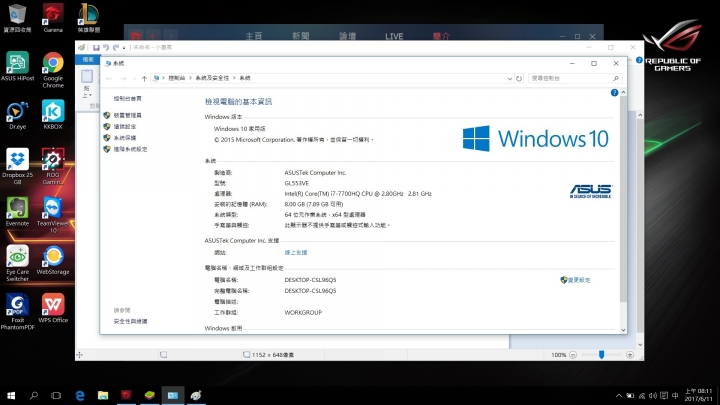The height and width of the screenshot is (405, 720).
Task: Open Task View from the taskbar
Action: 56,395
